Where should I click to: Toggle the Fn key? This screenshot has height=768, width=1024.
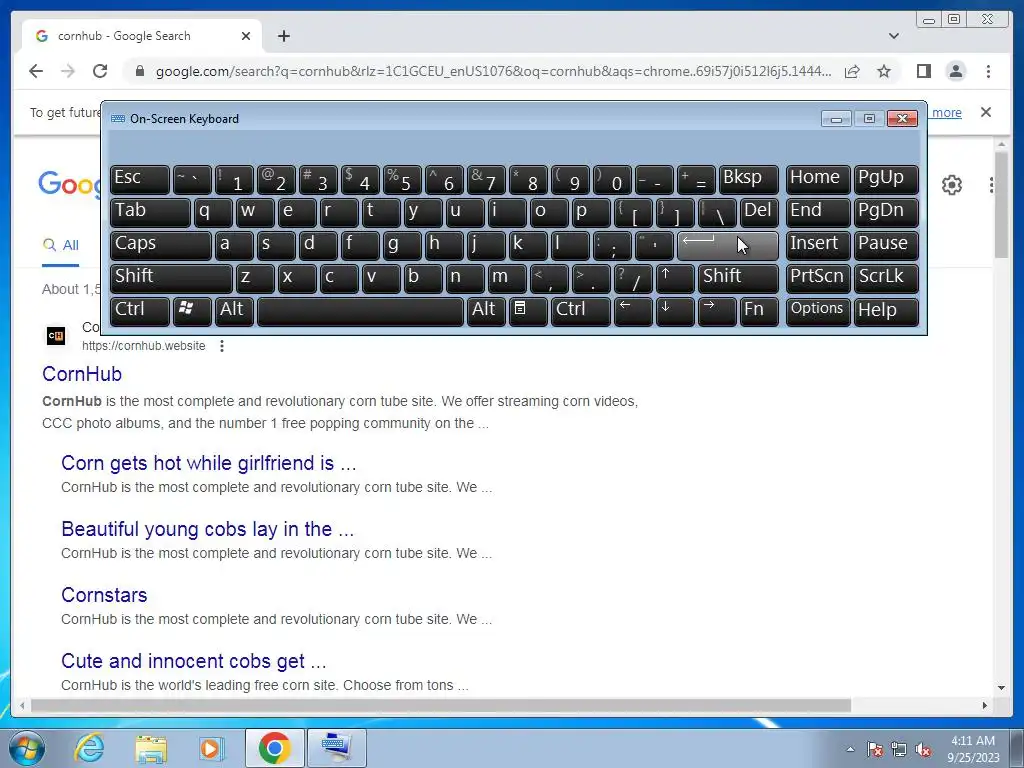[x=759, y=311]
